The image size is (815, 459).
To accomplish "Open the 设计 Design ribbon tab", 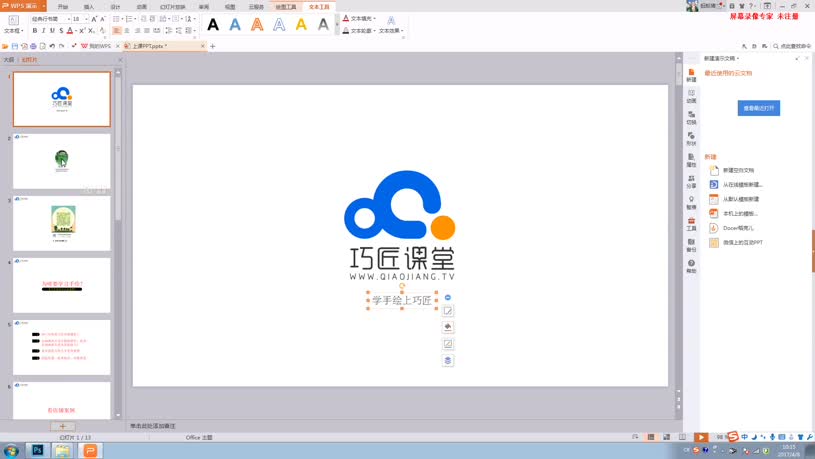I will click(x=115, y=7).
